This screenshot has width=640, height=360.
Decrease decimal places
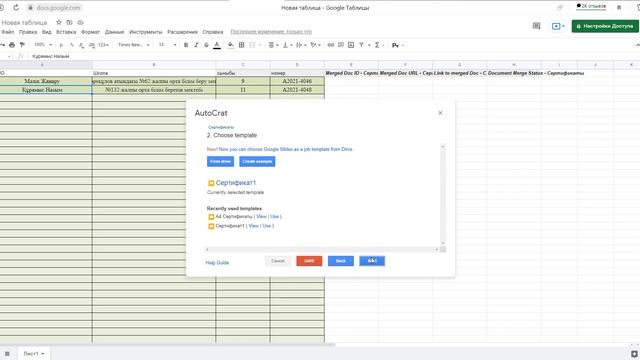(x=82, y=45)
